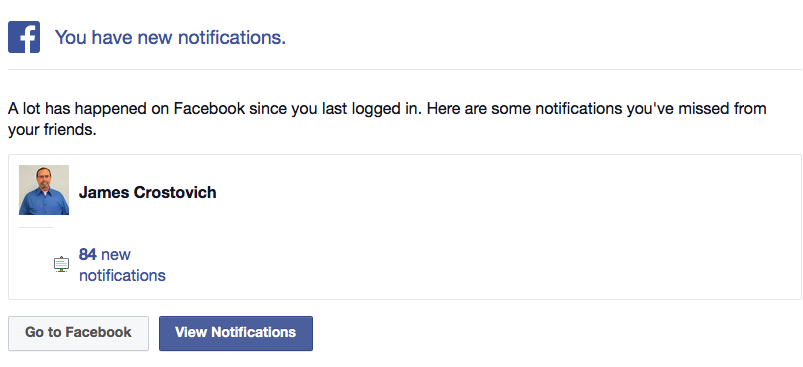Click the intro paragraph starting 'A lot has happened'

click(387, 119)
